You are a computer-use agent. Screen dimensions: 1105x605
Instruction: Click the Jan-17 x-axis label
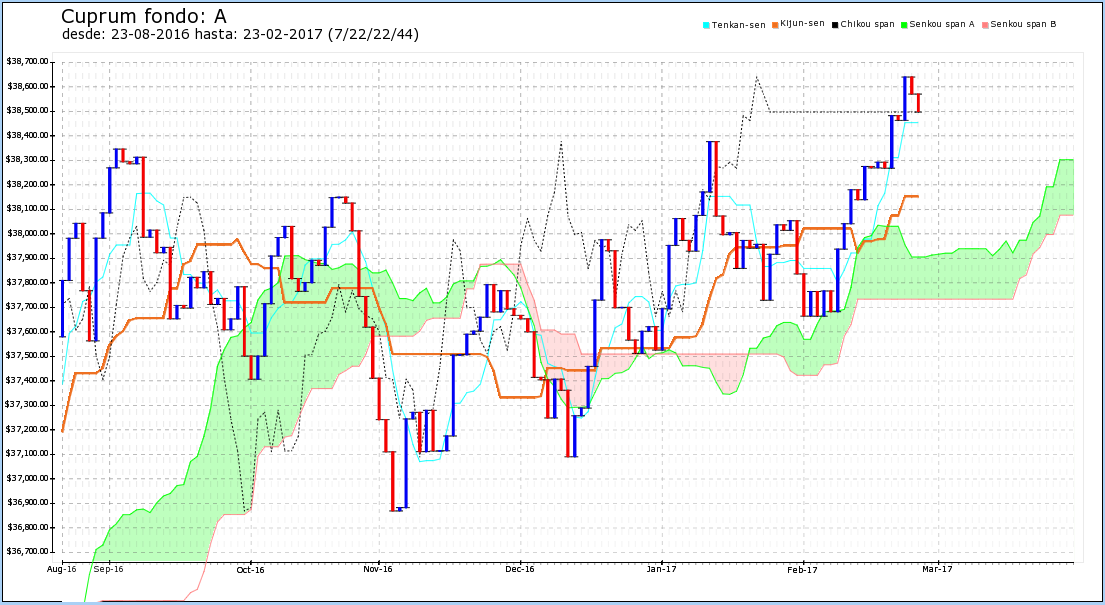(x=662, y=569)
